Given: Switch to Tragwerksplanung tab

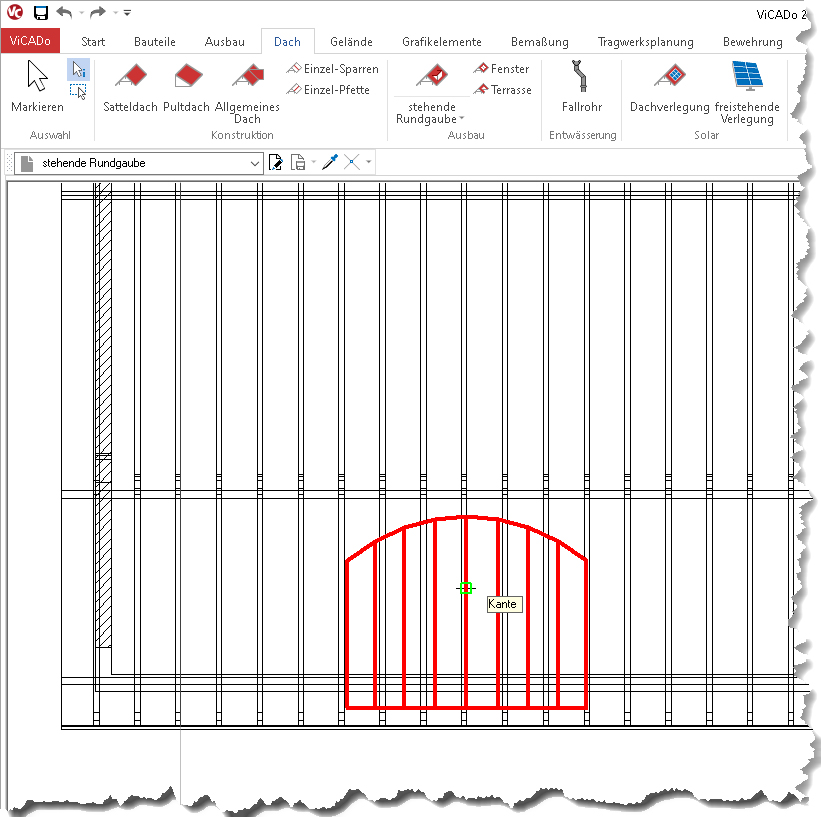Looking at the screenshot, I should point(646,42).
